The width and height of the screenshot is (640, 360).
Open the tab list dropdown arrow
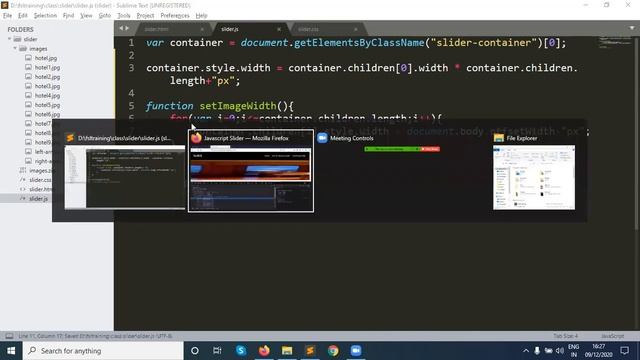point(632,28)
